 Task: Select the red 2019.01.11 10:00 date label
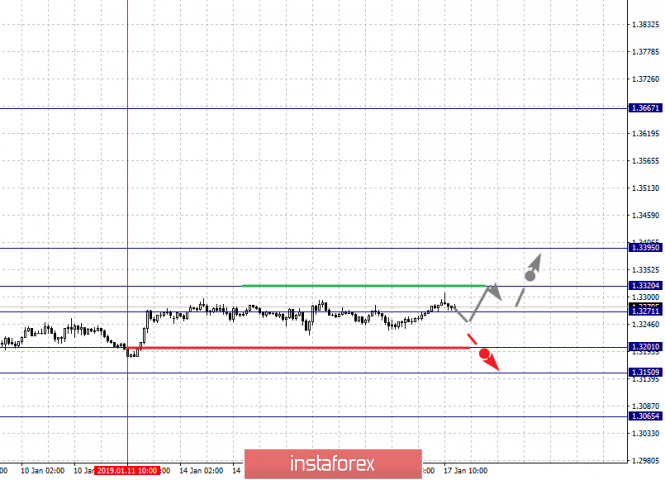(x=127, y=471)
